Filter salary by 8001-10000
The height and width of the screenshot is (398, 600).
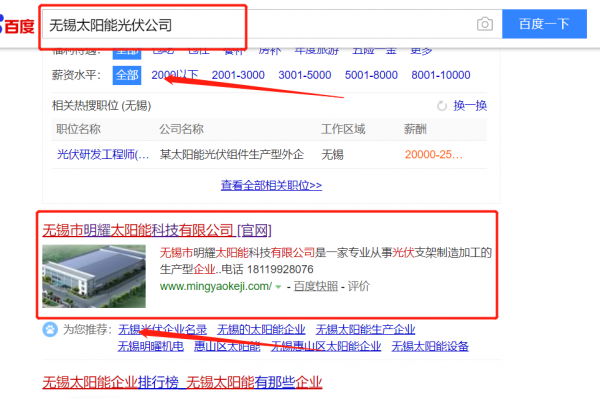point(441,75)
